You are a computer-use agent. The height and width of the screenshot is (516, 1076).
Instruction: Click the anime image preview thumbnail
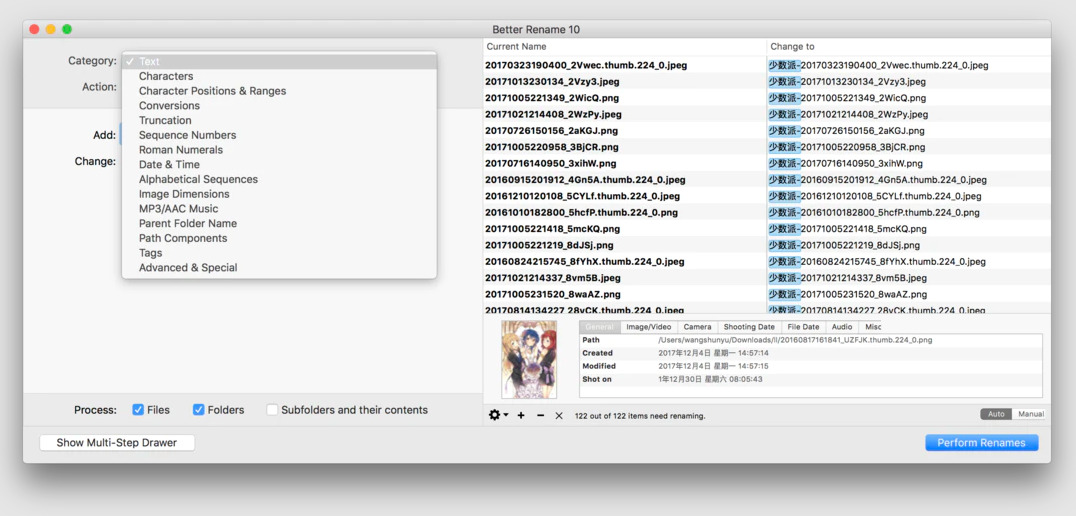(529, 360)
